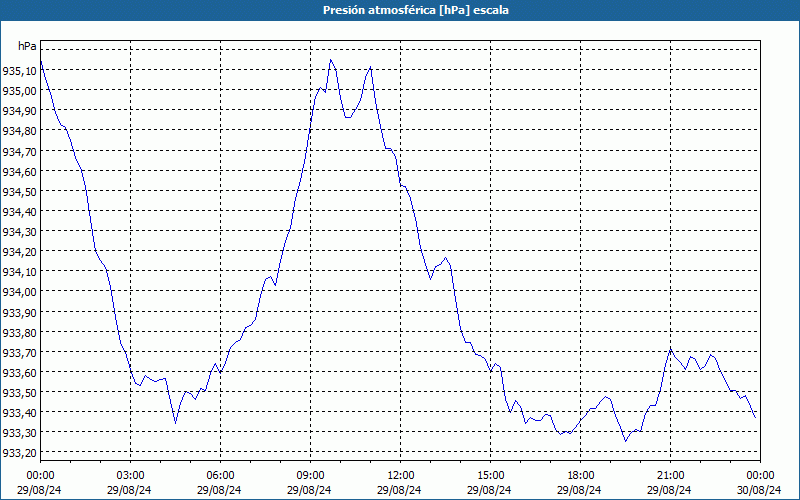
Task: Click the pressure curve dip near 04:30
Action: coord(176,422)
